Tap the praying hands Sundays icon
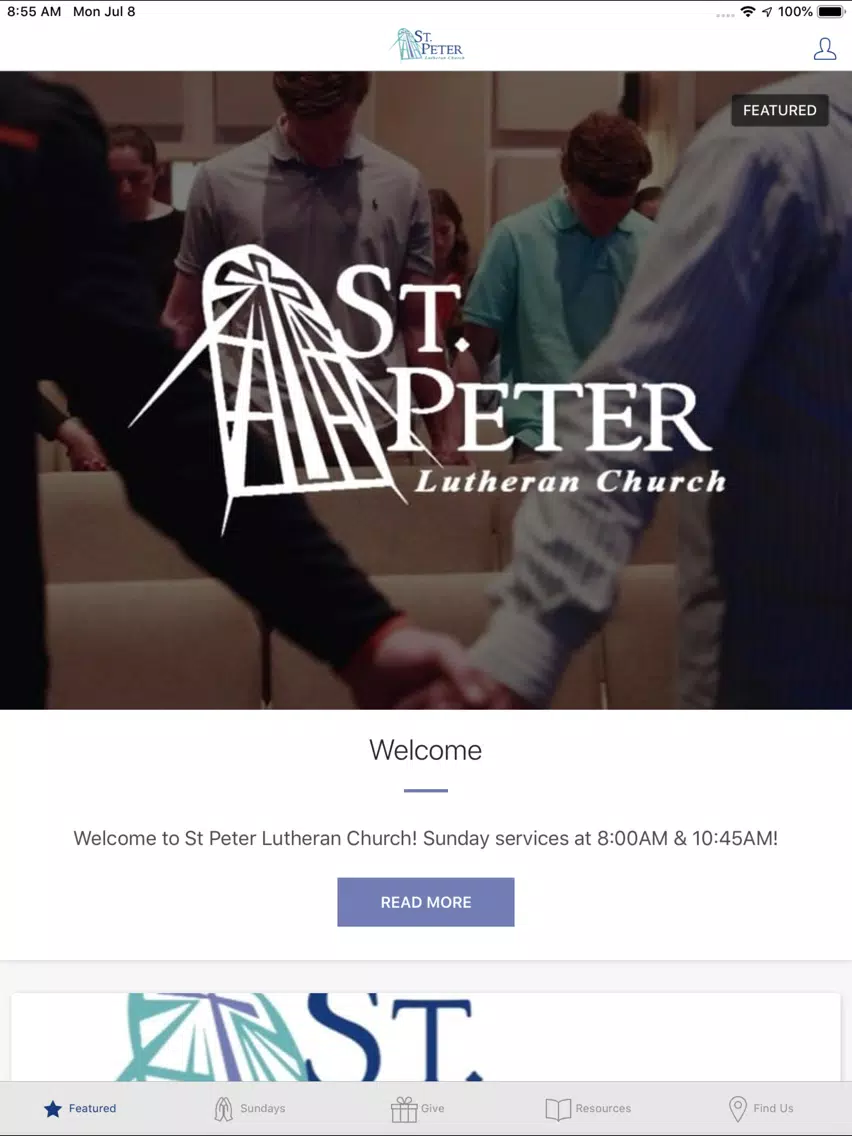Viewport: 852px width, 1136px height. tap(223, 1108)
